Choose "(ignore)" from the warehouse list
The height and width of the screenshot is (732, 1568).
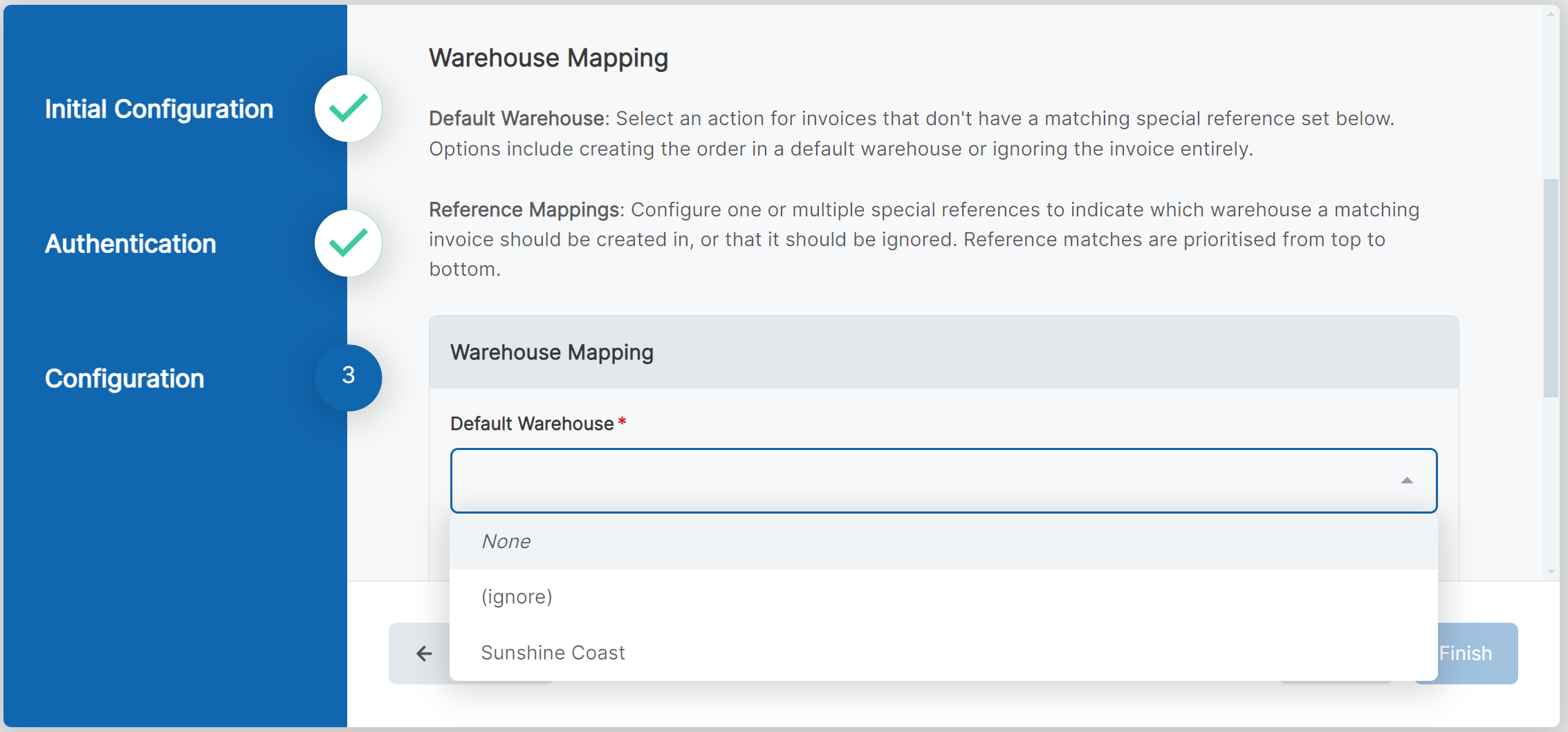517,597
